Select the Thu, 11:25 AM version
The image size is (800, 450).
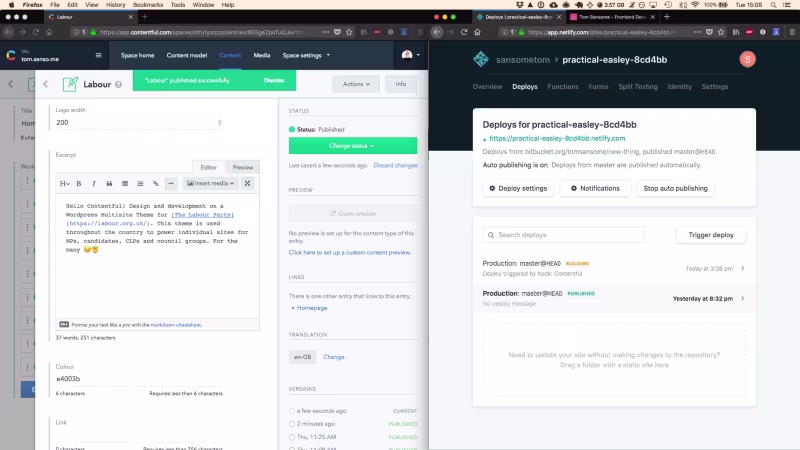(x=292, y=437)
